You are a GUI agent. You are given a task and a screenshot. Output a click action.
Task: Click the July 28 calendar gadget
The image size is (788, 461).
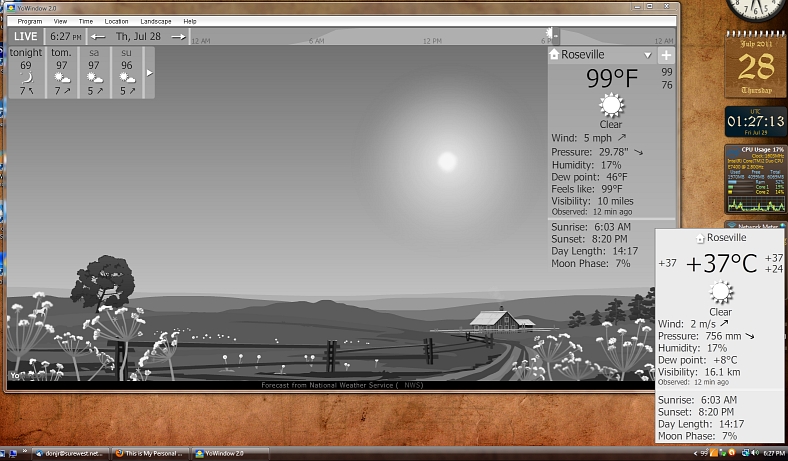pyautogui.click(x=756, y=64)
